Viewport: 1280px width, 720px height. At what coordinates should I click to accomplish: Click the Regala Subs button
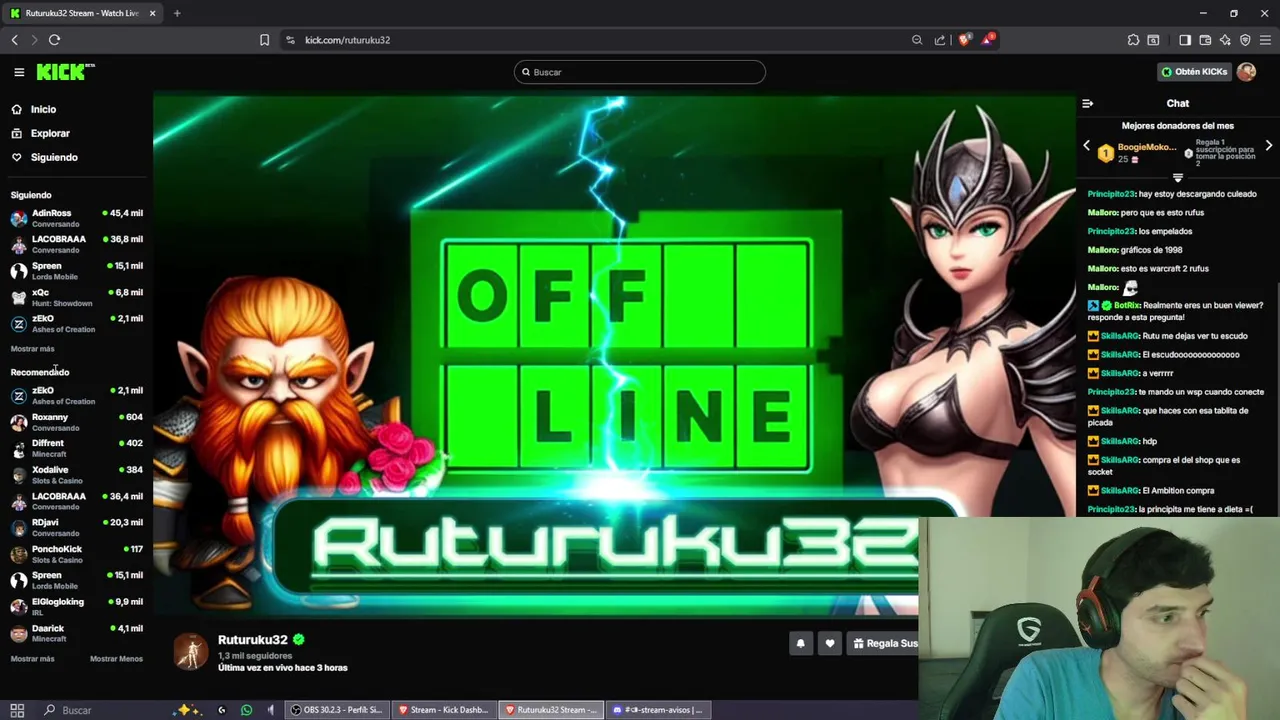[x=884, y=643]
